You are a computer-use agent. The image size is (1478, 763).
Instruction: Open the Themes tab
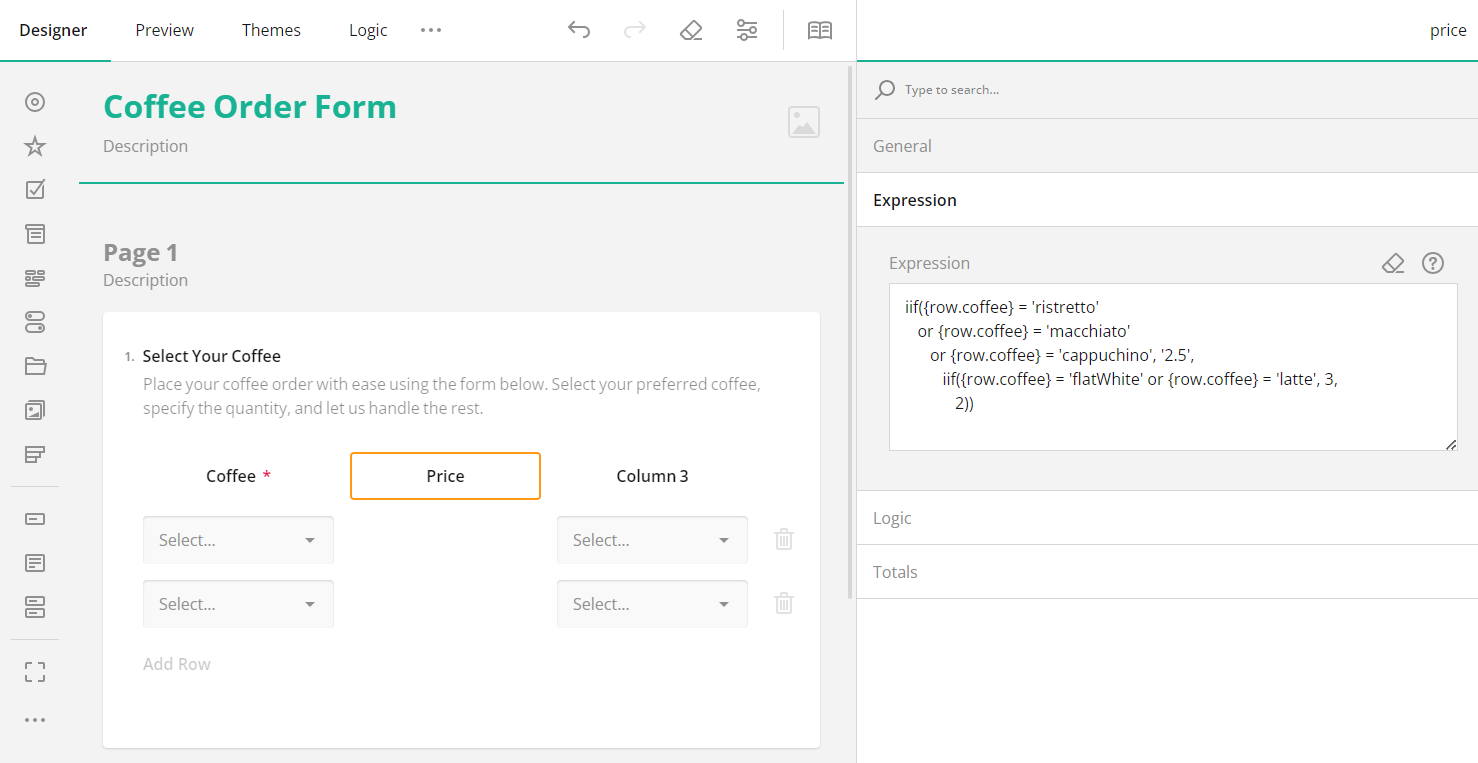[271, 30]
